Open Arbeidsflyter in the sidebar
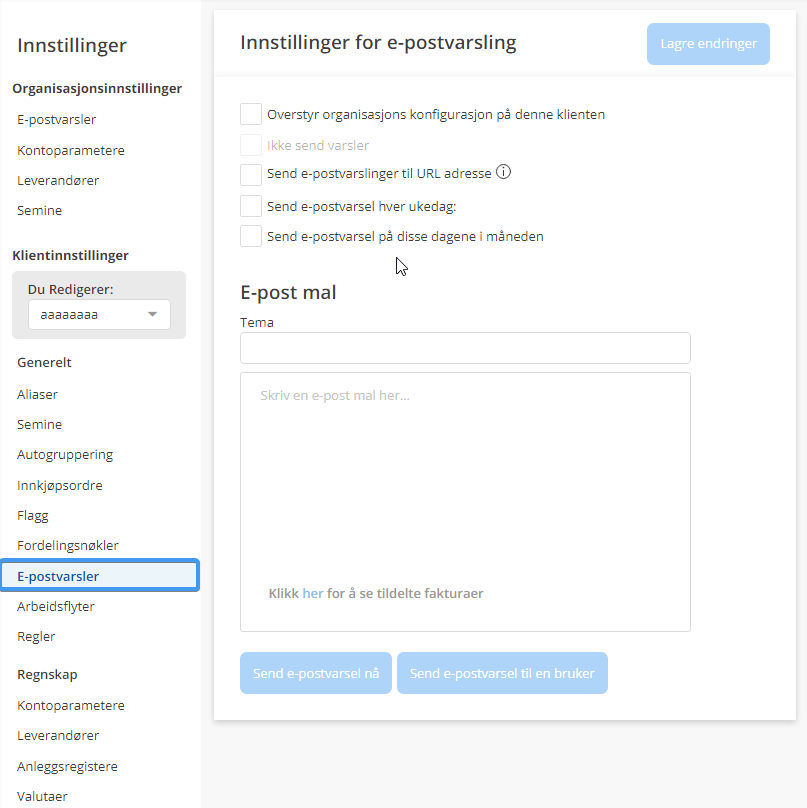807x808 pixels. click(x=56, y=606)
